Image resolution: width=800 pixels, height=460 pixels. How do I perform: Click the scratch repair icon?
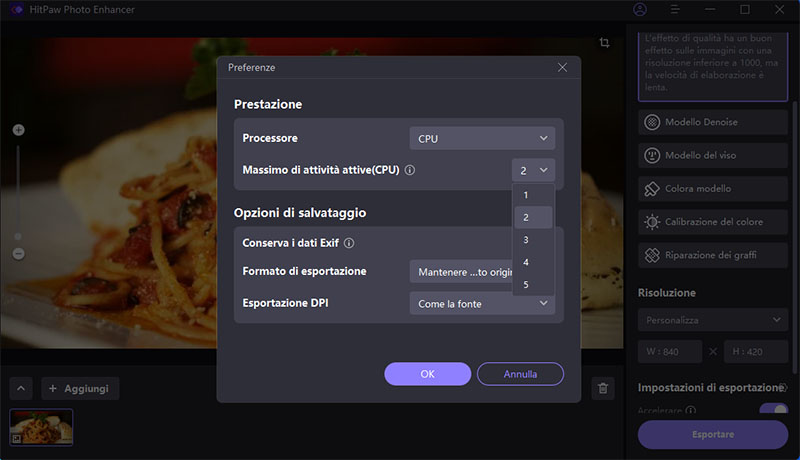coord(652,255)
